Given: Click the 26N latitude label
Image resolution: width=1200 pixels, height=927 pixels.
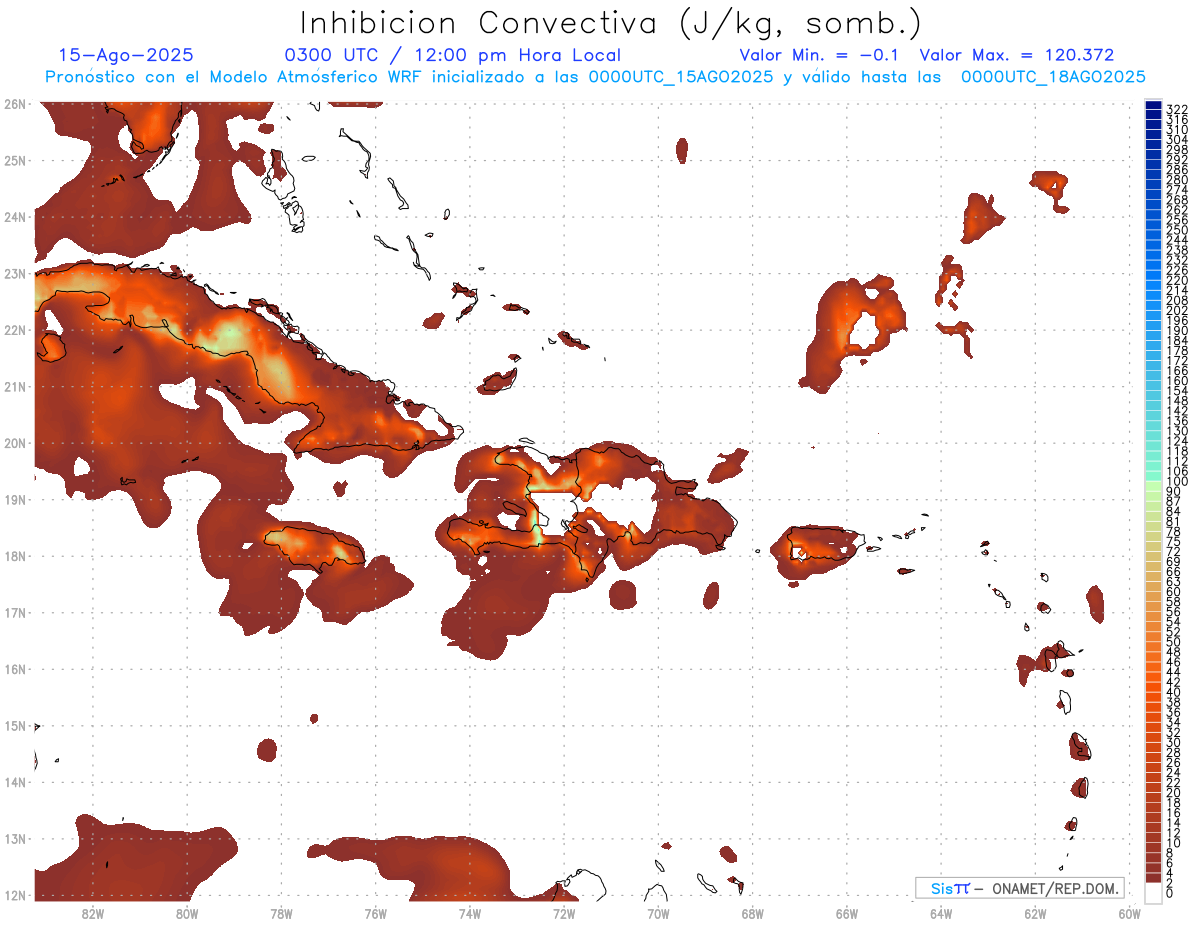Looking at the screenshot, I should pos(14,104).
